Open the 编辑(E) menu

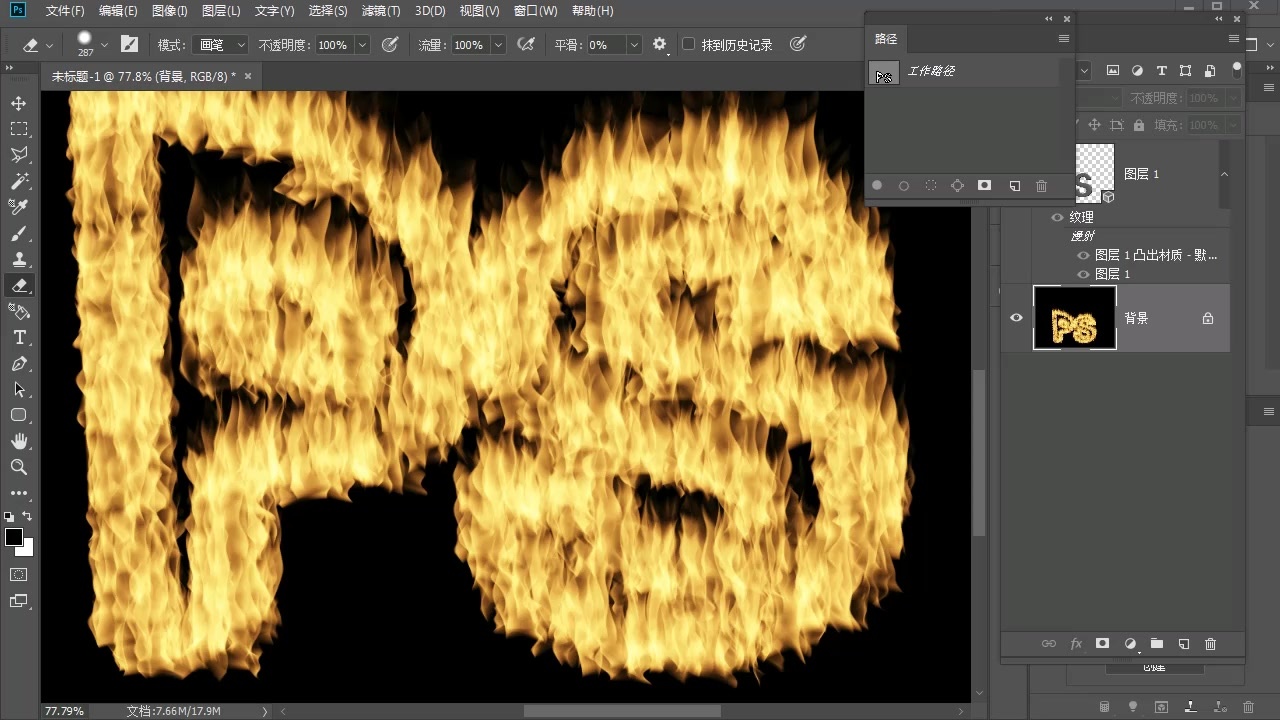[118, 11]
